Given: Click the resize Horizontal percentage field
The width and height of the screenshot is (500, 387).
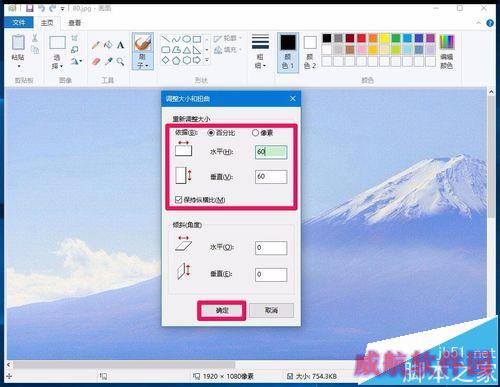Looking at the screenshot, I should (271, 152).
